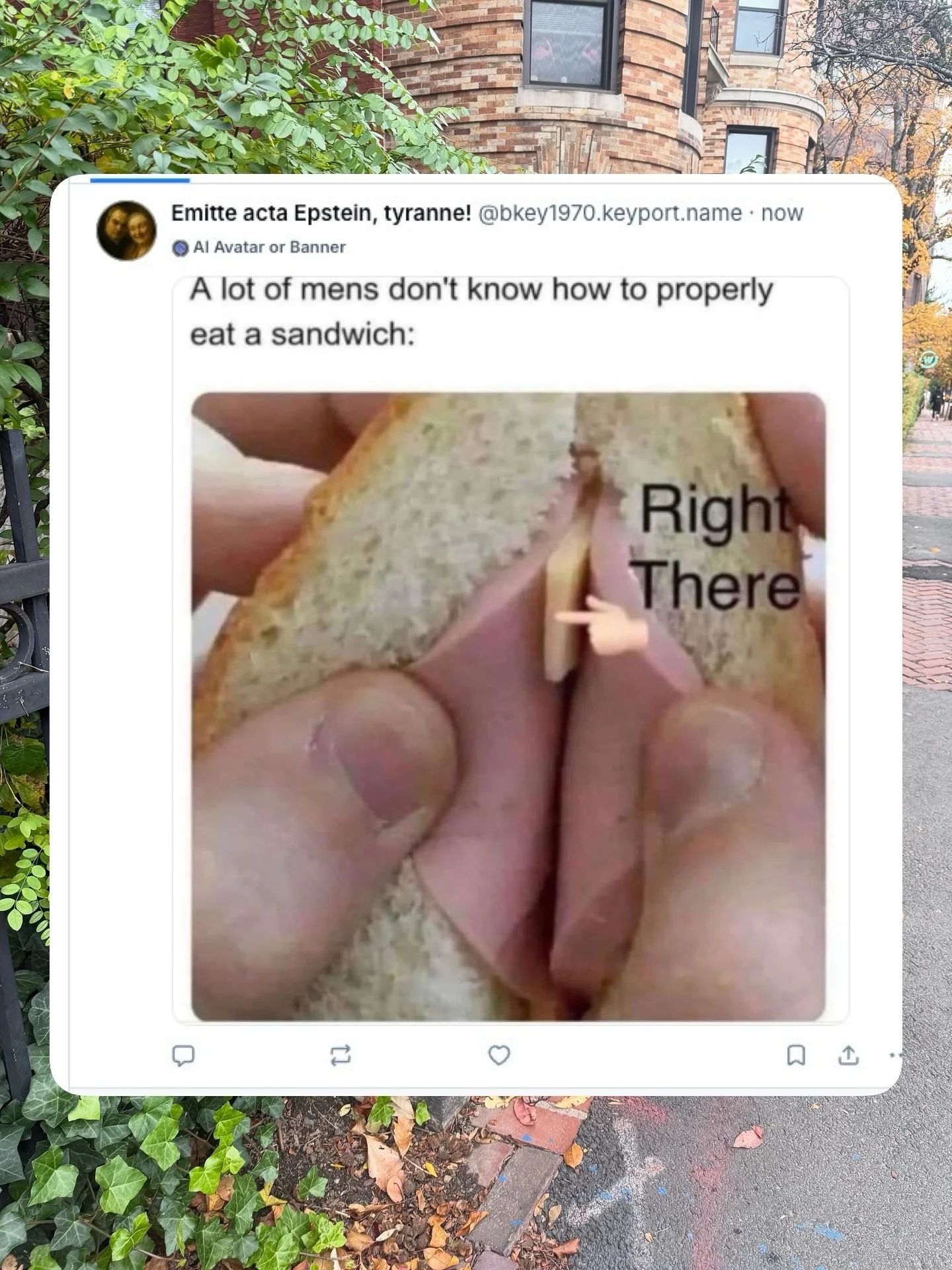Viewport: 952px width, 1270px height.
Task: Open the post via the 'now' timestamp
Action: pos(782,213)
